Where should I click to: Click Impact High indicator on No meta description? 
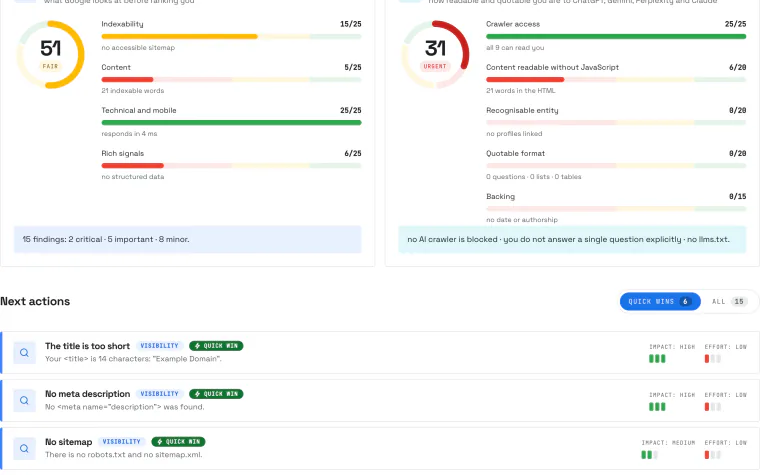coord(672,402)
